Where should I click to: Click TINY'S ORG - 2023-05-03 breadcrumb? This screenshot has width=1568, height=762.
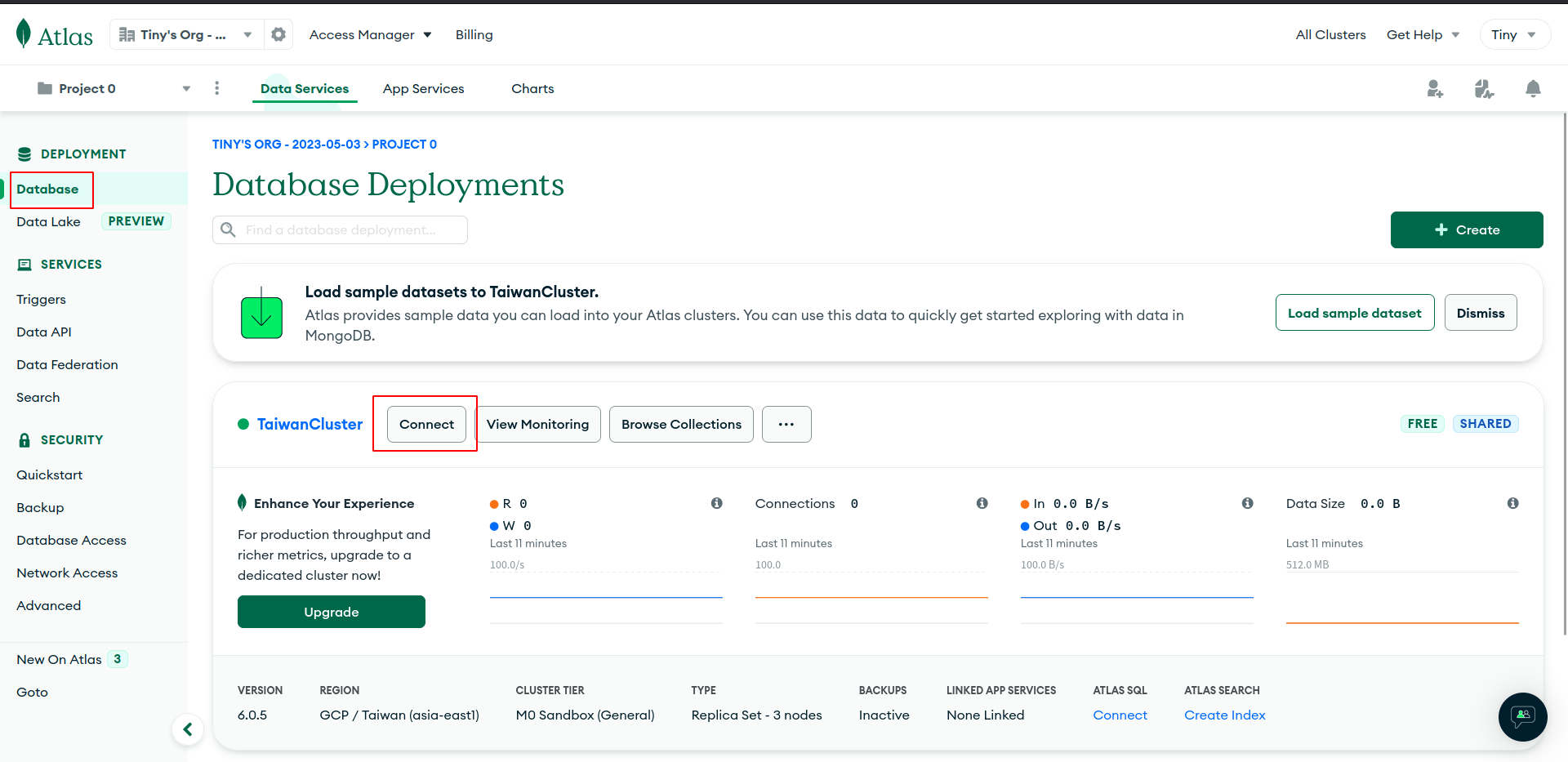[286, 145]
